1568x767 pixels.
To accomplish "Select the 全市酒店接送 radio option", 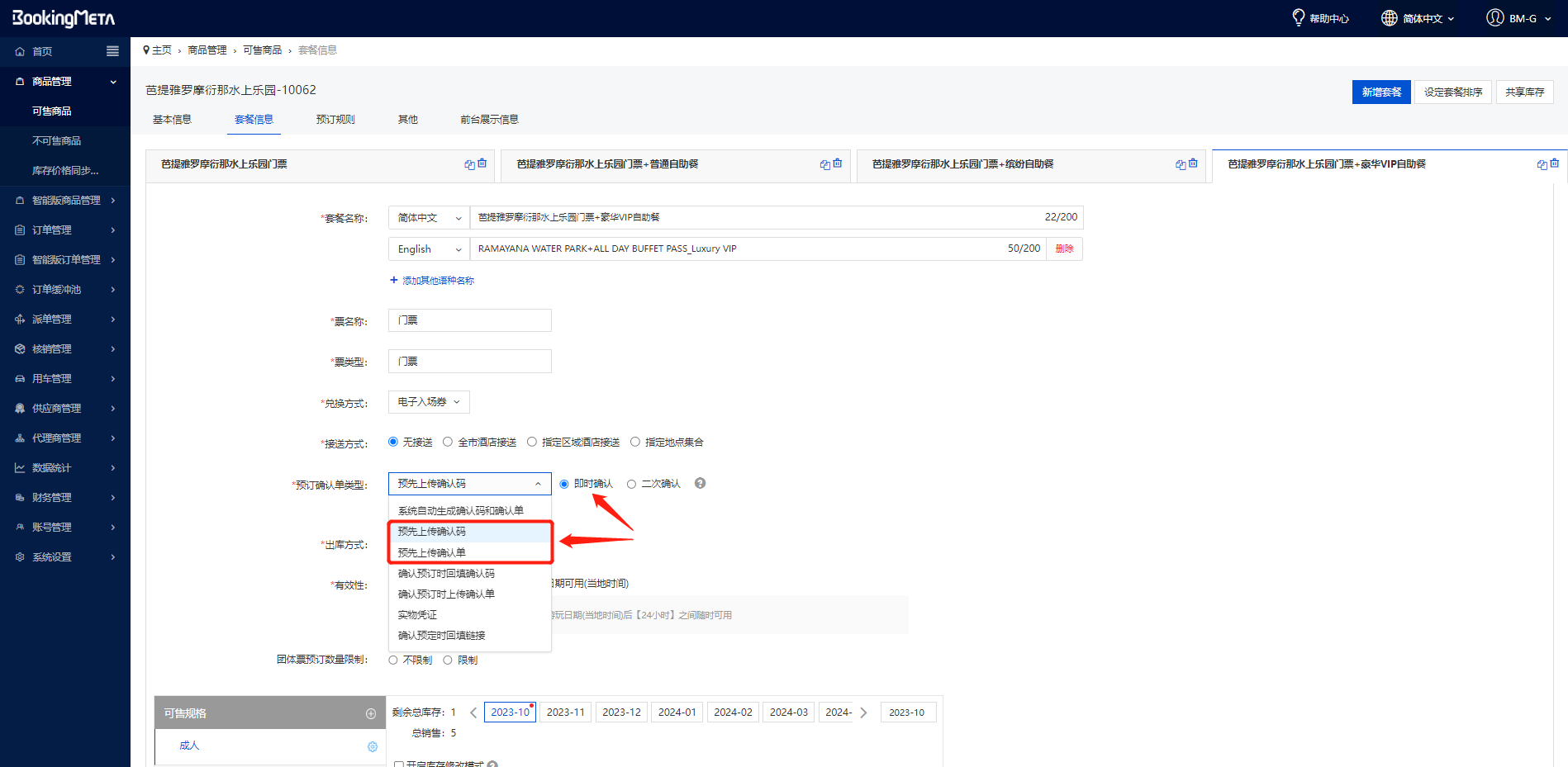I will click(x=448, y=443).
